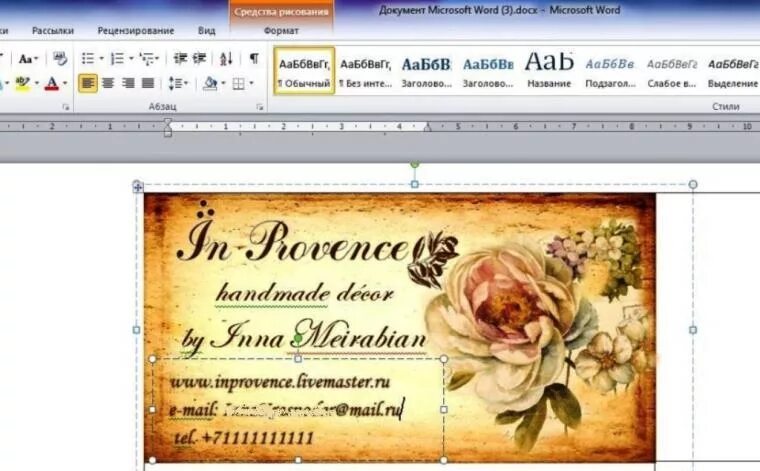This screenshot has width=760, height=471.
Task: Click the www.inprovence.livemaster.ru text
Action: [280, 382]
